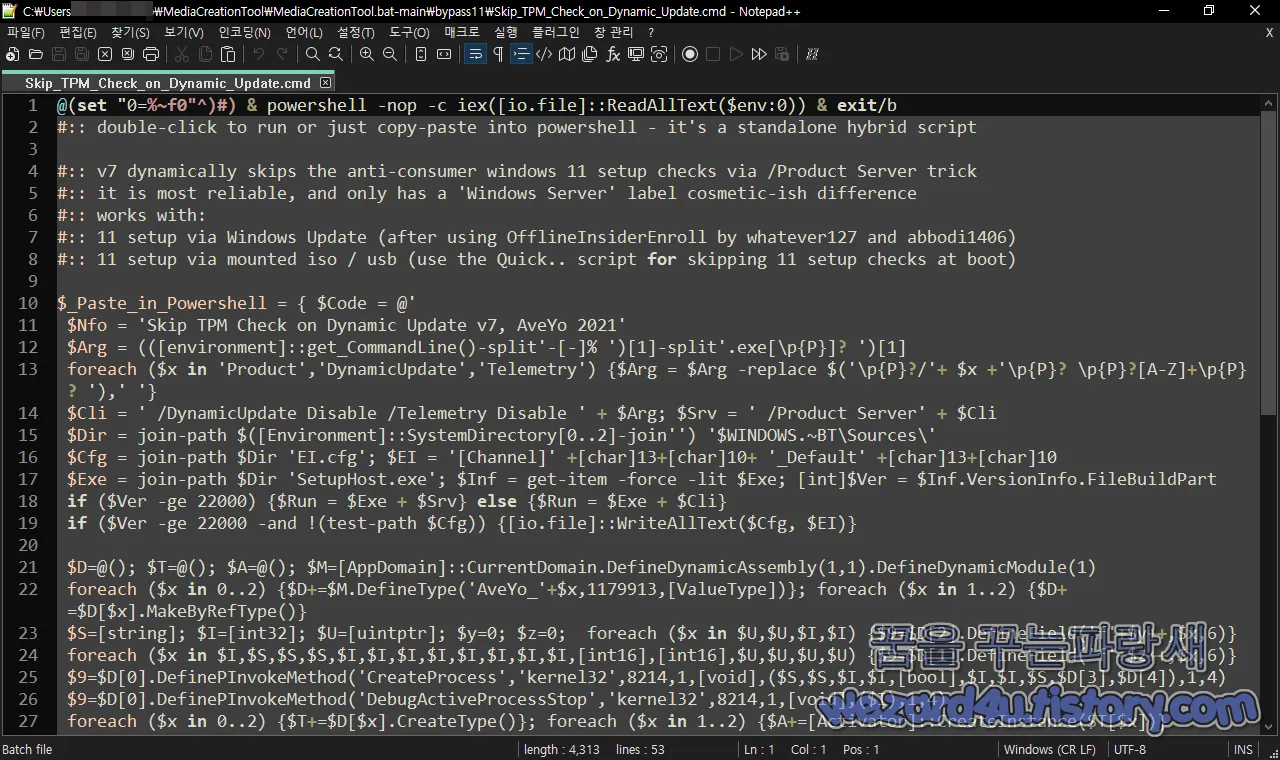Screen dimensions: 1280x760
Task: Click the Print icon
Action: pos(151,54)
